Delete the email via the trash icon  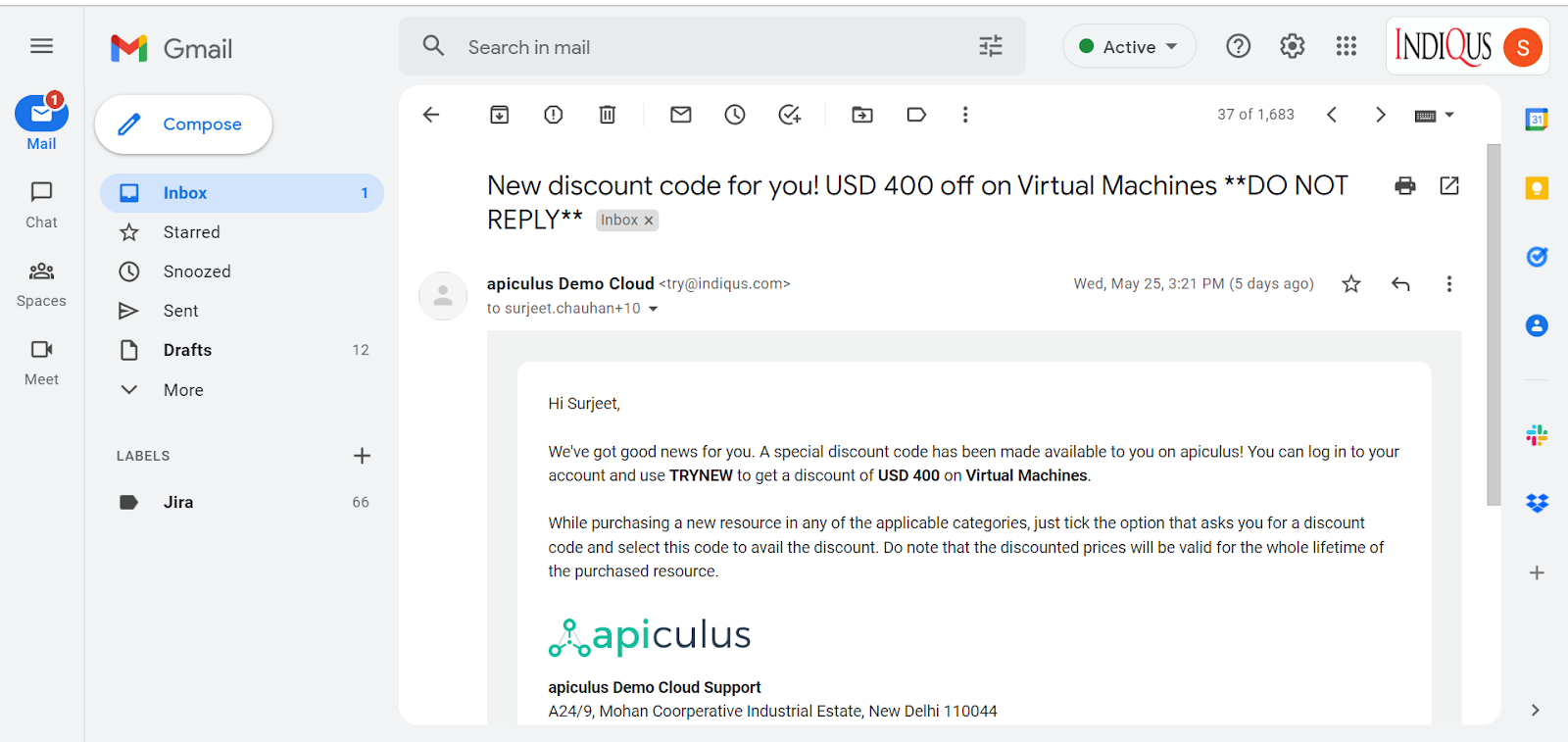click(607, 115)
